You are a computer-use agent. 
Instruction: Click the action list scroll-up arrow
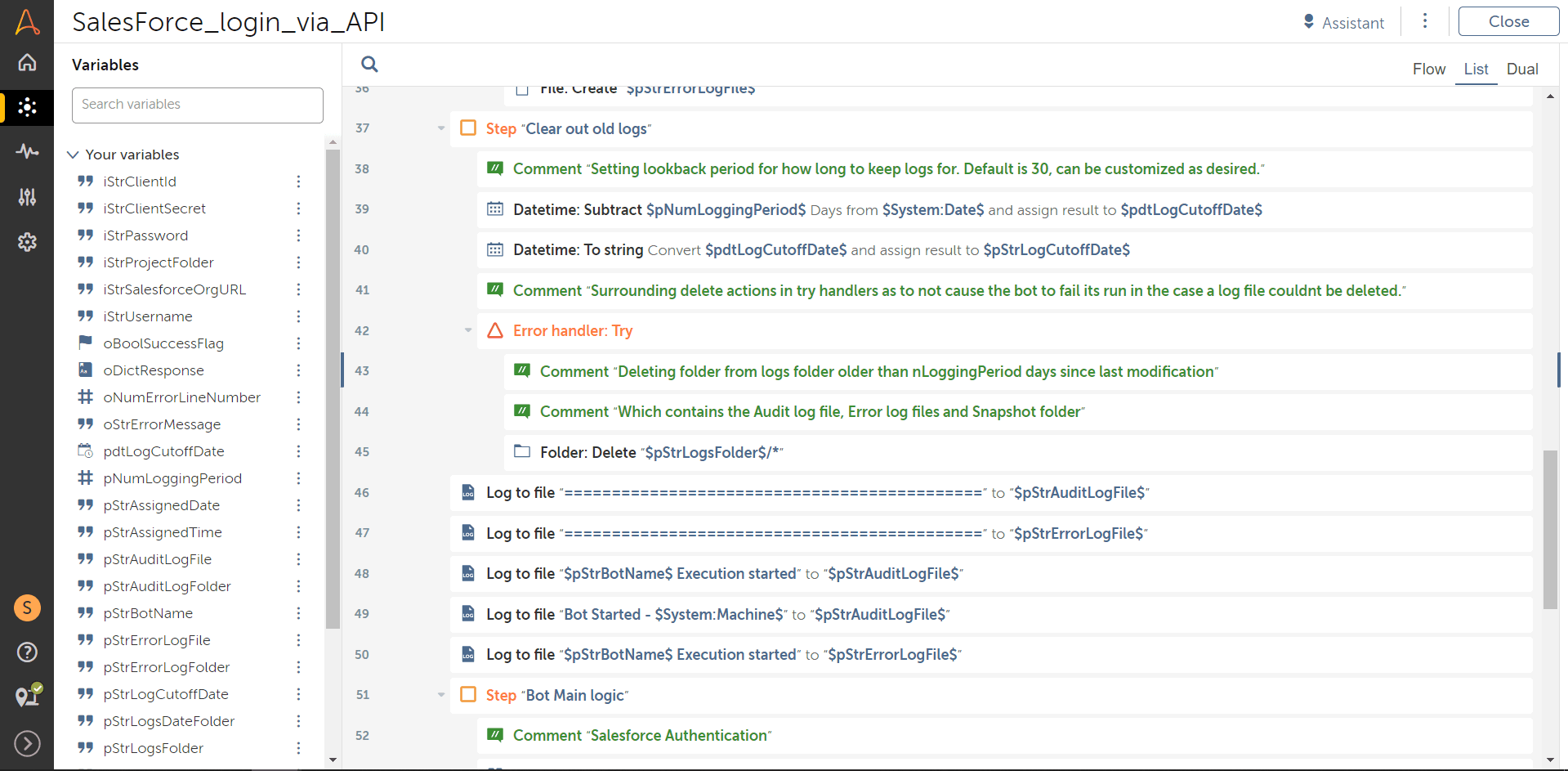[1550, 96]
